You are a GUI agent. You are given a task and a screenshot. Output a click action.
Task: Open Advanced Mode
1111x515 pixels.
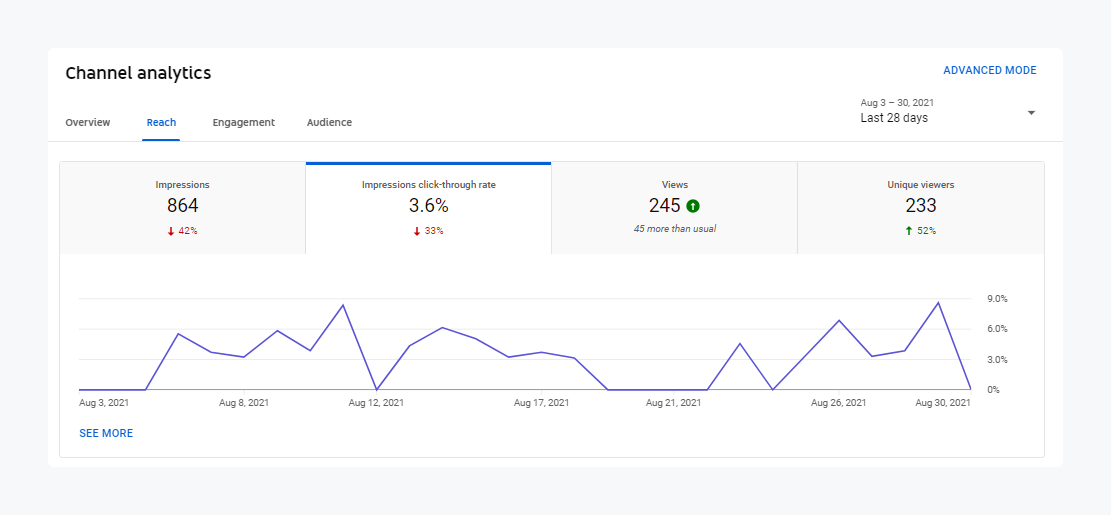989,71
